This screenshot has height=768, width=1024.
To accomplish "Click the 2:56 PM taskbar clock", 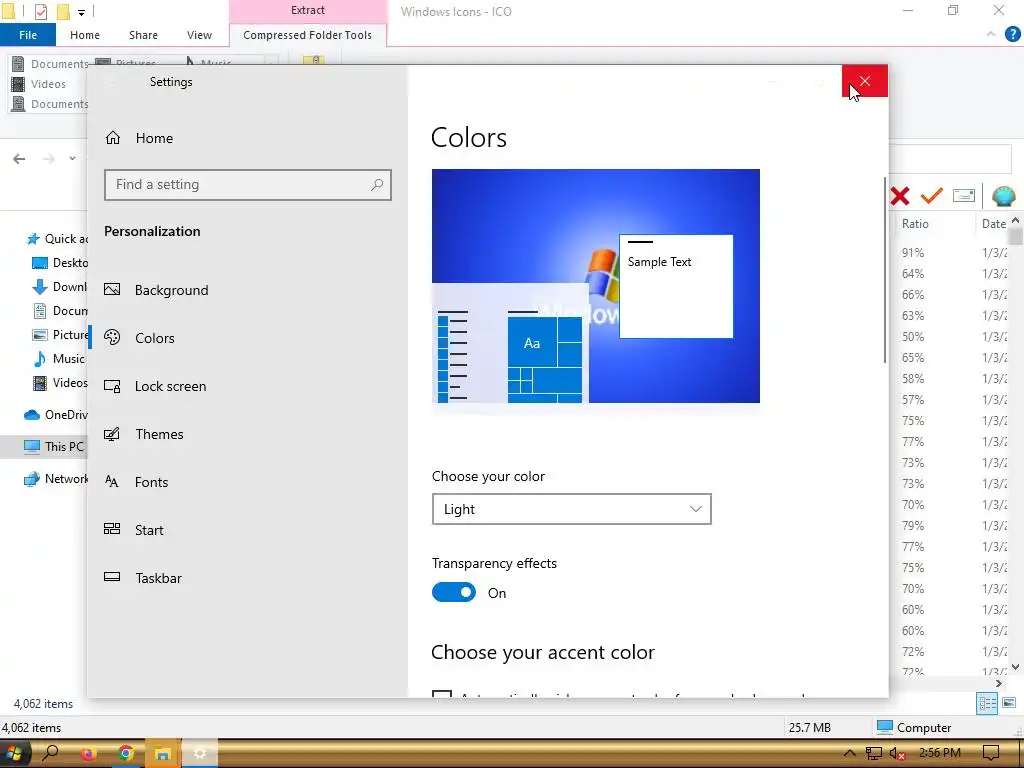I will pos(940,754).
